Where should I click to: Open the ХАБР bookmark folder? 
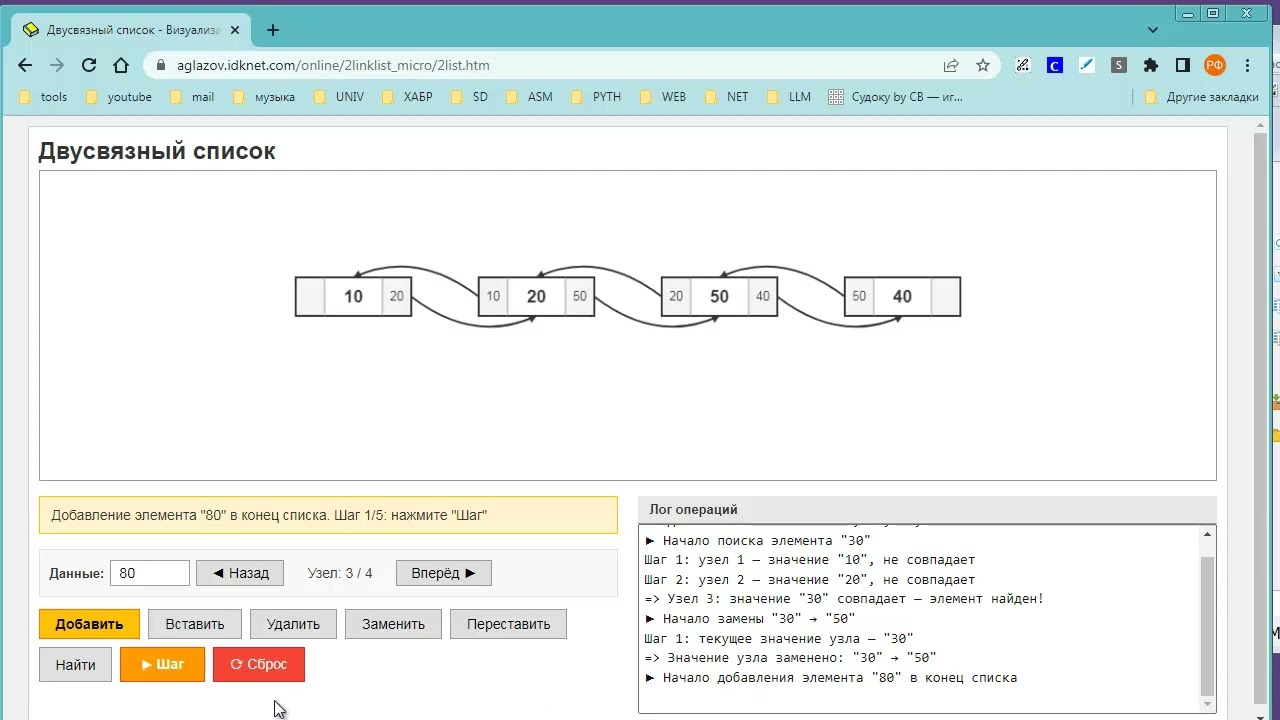[407, 97]
